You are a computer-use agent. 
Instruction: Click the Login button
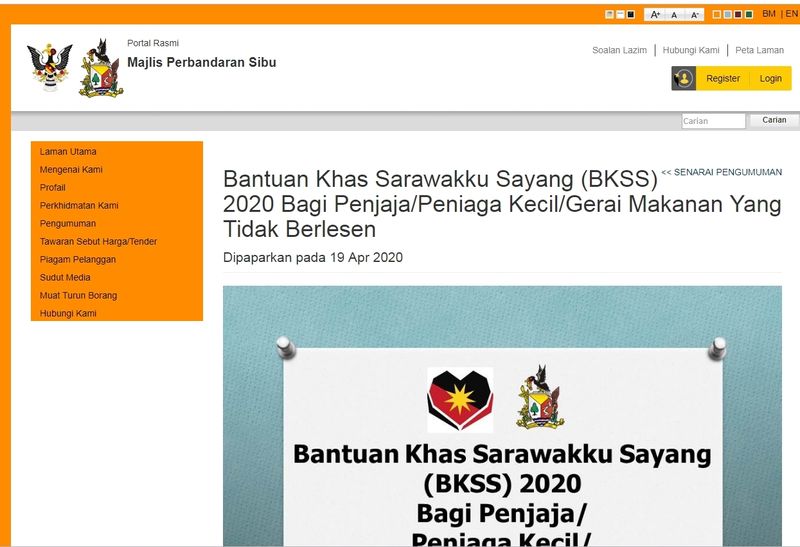(770, 79)
